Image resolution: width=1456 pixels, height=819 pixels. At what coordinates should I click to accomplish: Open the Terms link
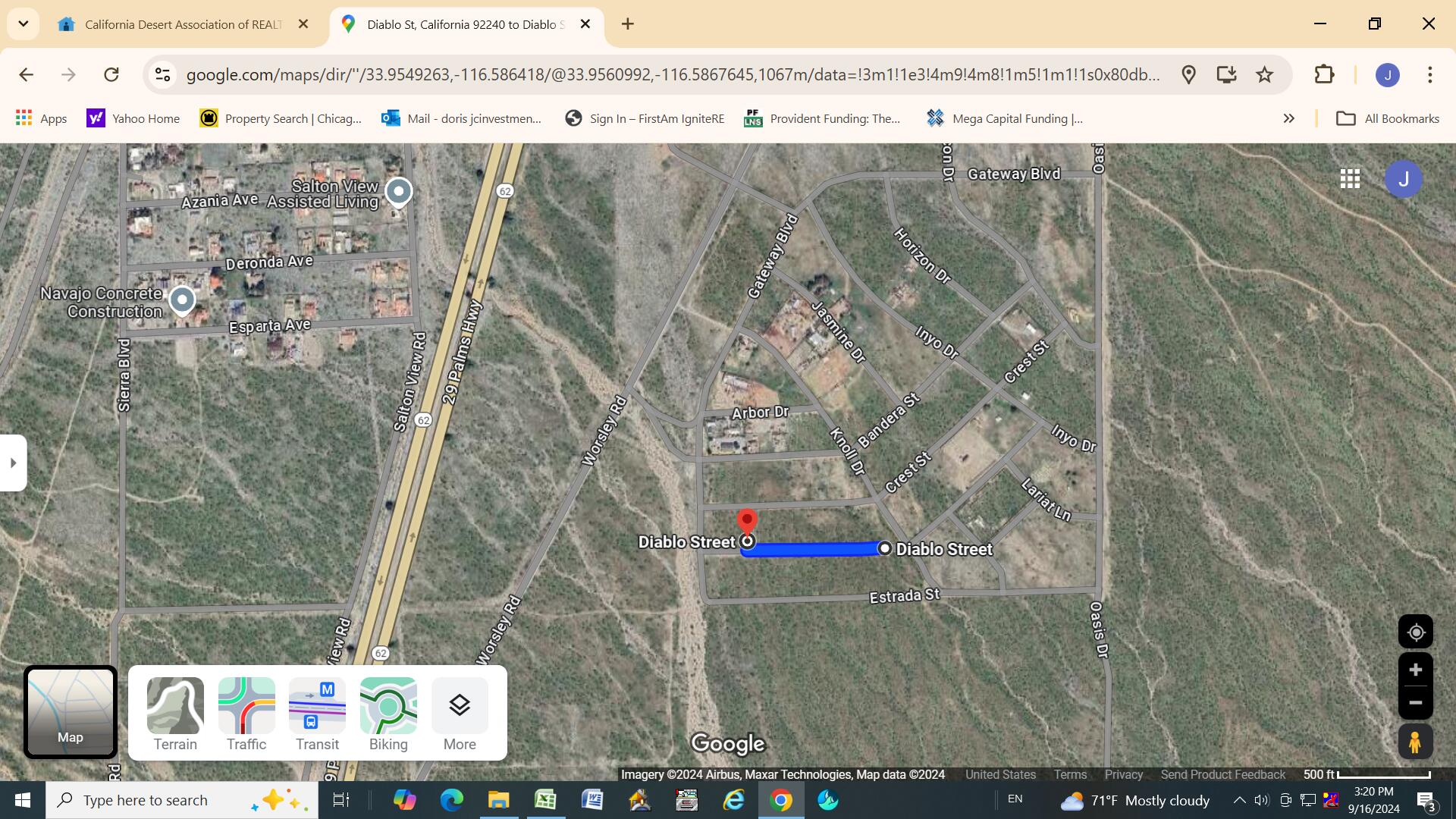[x=1070, y=774]
